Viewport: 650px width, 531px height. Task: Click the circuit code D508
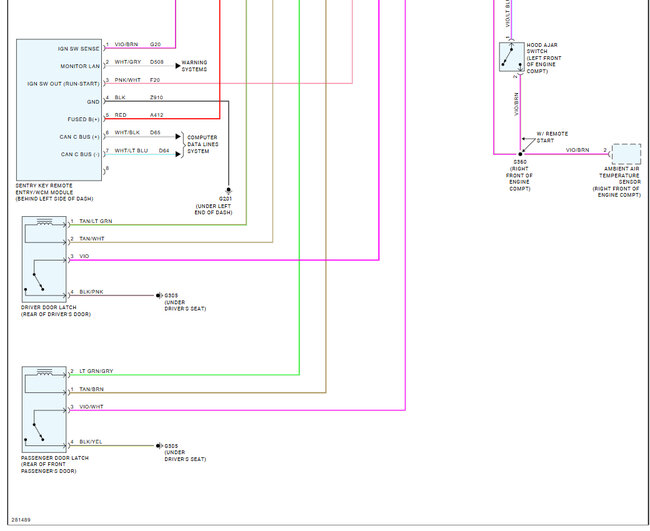[157, 62]
